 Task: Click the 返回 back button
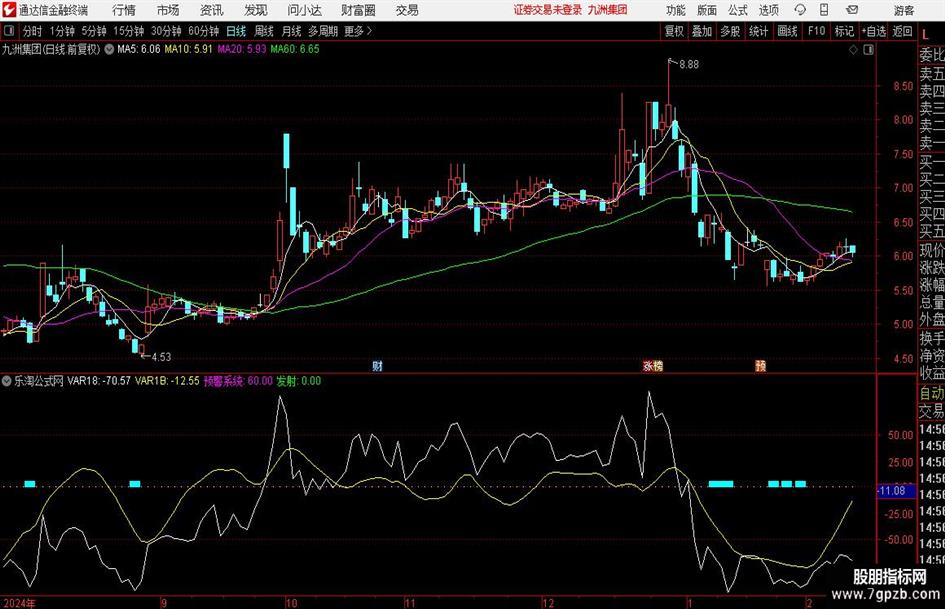[902, 31]
